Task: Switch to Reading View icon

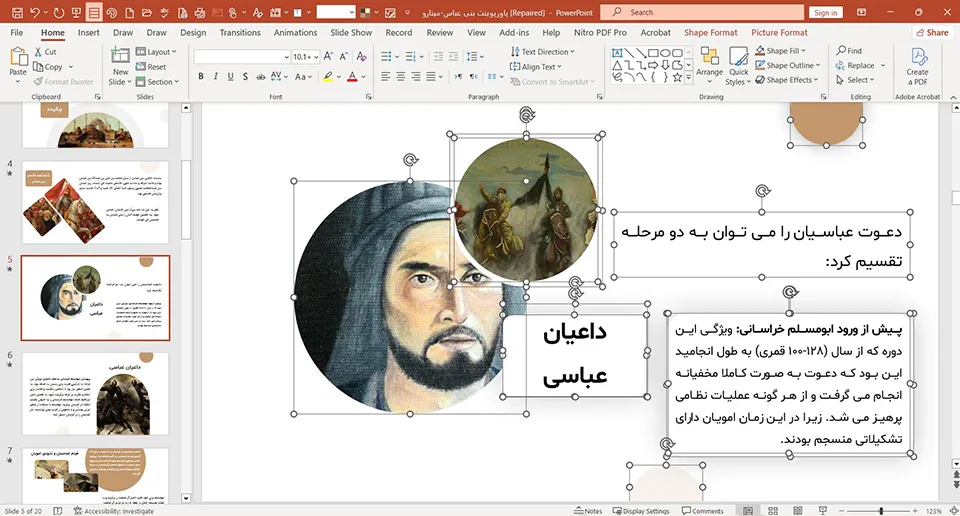Action: click(798, 510)
